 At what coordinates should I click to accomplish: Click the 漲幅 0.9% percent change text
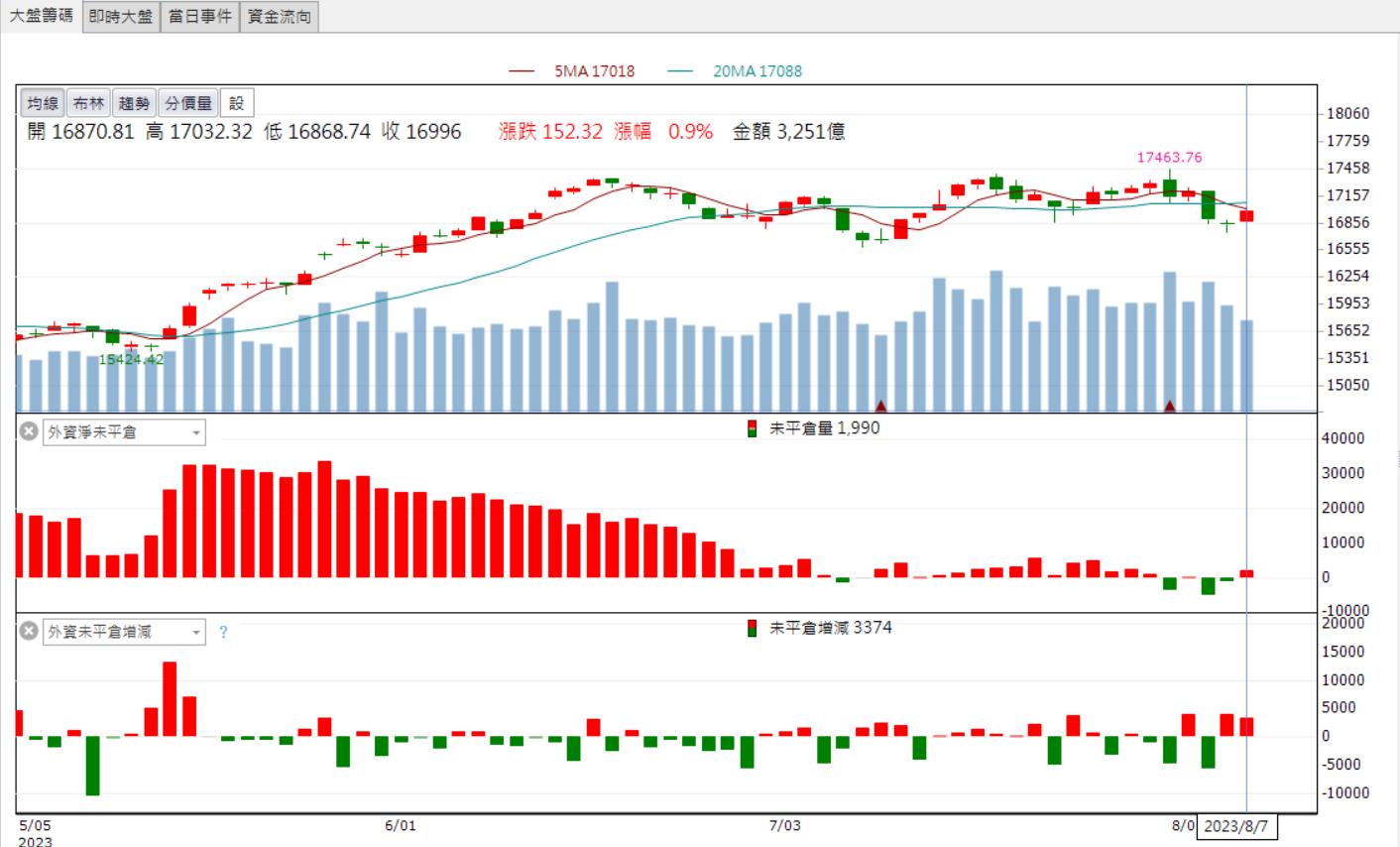click(663, 132)
